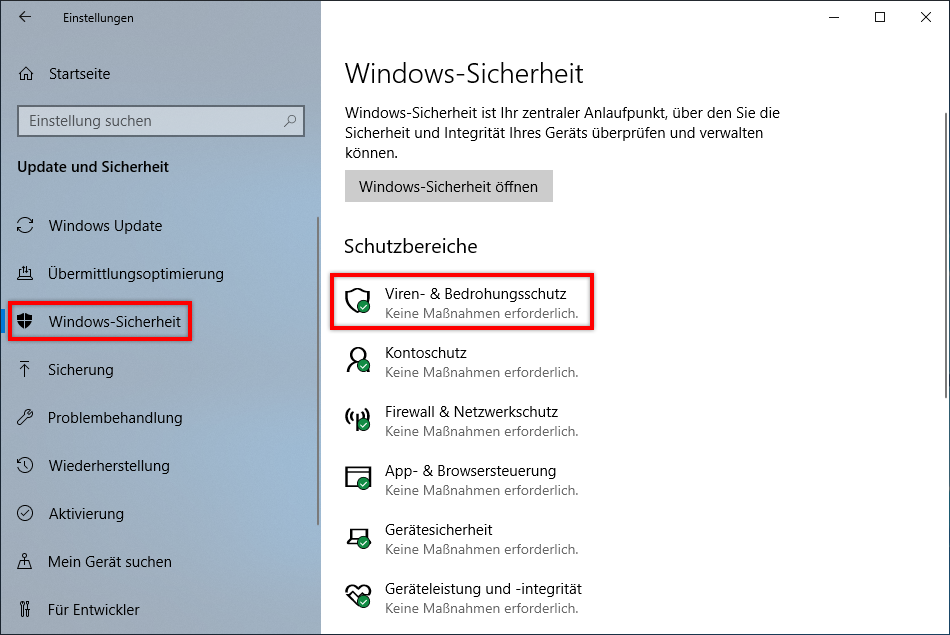Open Problembehandlung settings page
Viewport: 950px width, 635px height.
(114, 418)
